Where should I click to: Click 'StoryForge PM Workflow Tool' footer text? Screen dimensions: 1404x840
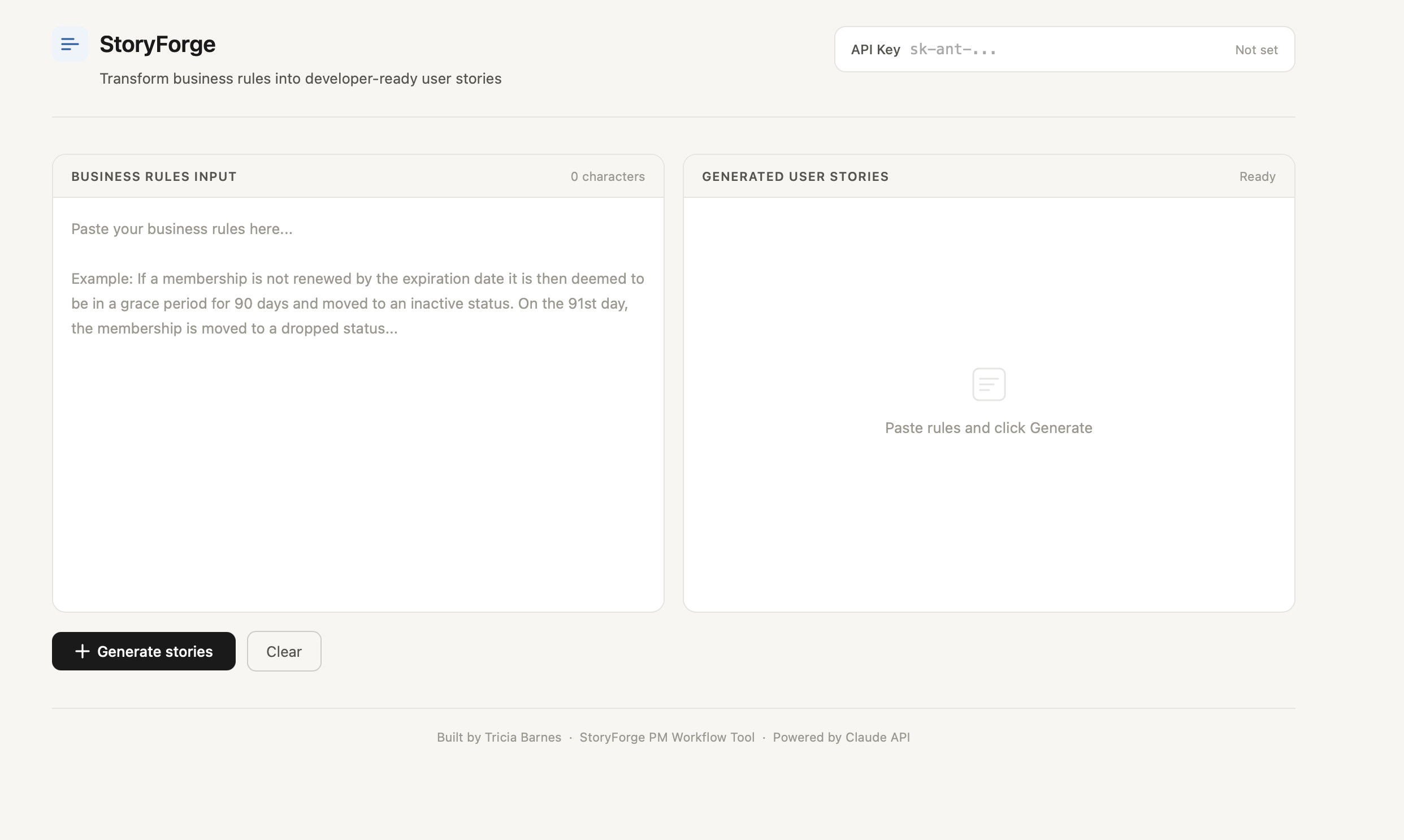(x=666, y=737)
